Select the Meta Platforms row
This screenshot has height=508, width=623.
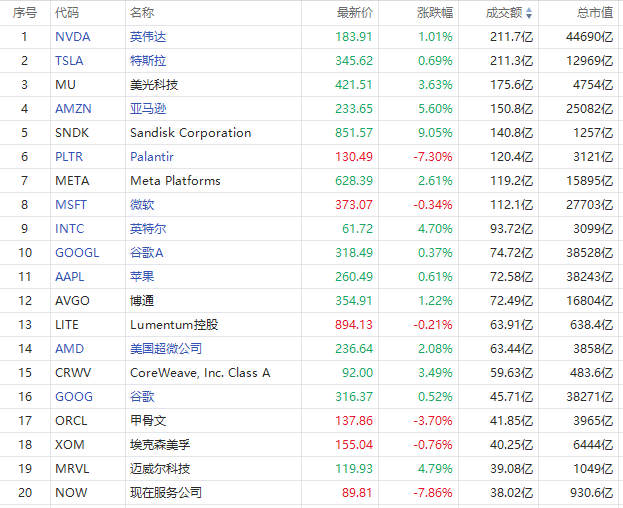[x=175, y=181]
